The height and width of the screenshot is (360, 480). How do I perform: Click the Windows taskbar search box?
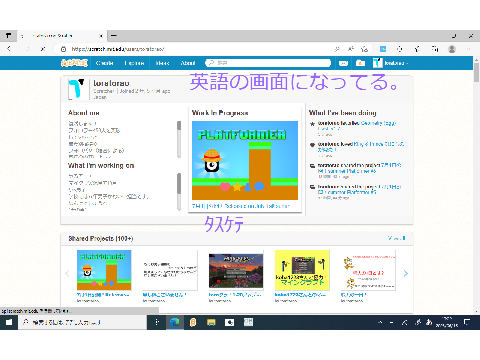click(x=83, y=322)
